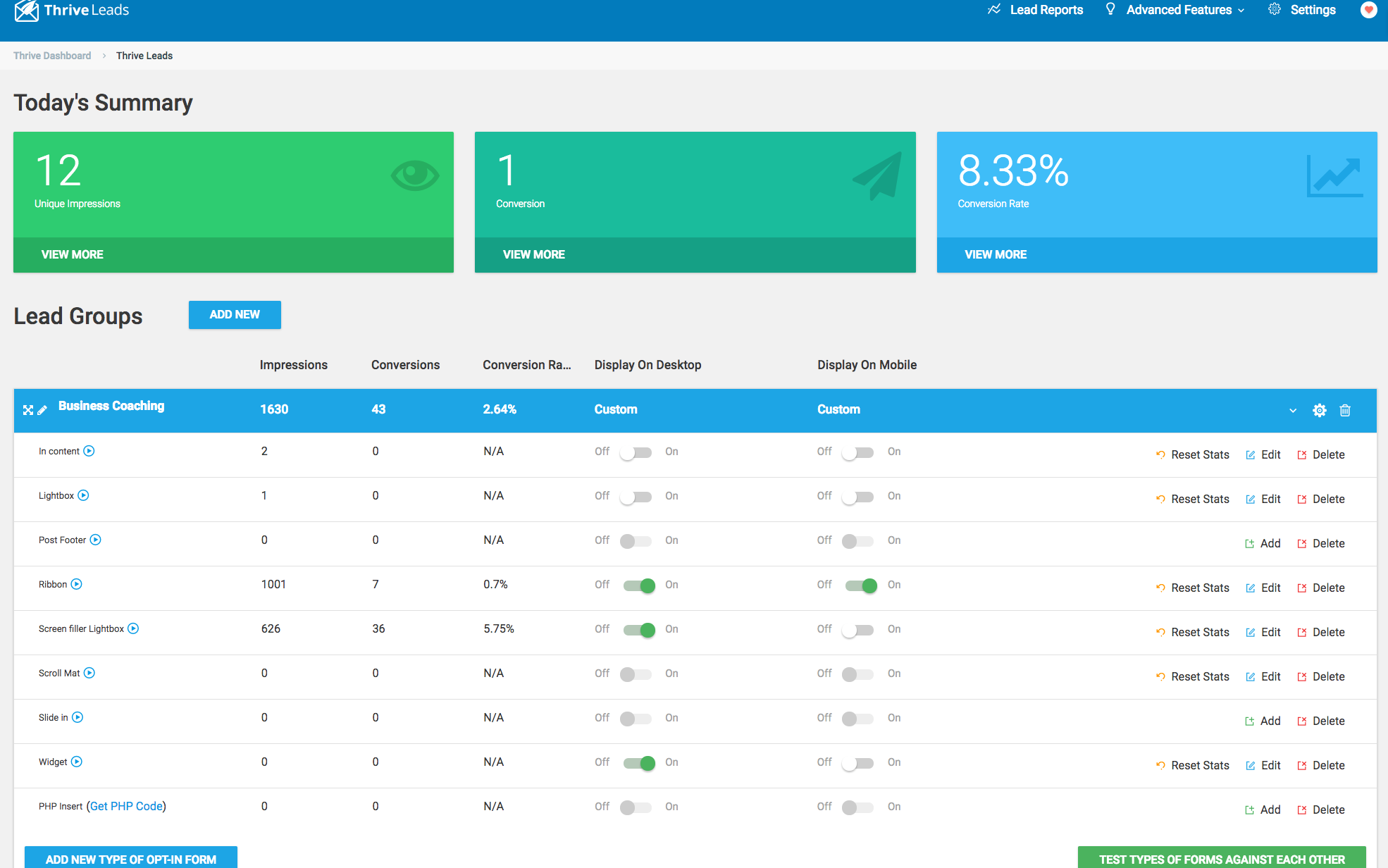Click the ADD NEW lead group button

[x=235, y=315]
